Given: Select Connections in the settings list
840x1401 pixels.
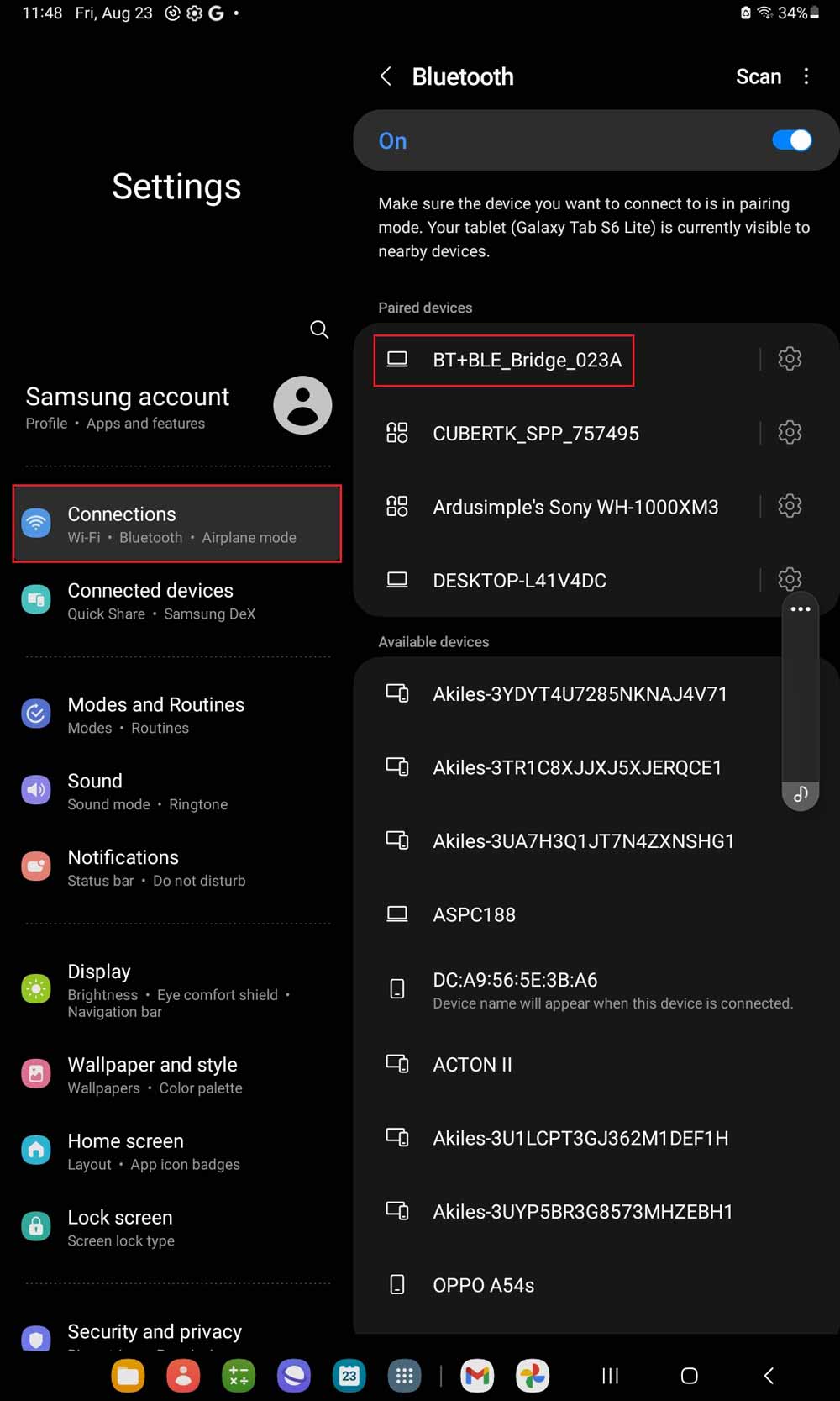Looking at the screenshot, I should [x=176, y=524].
